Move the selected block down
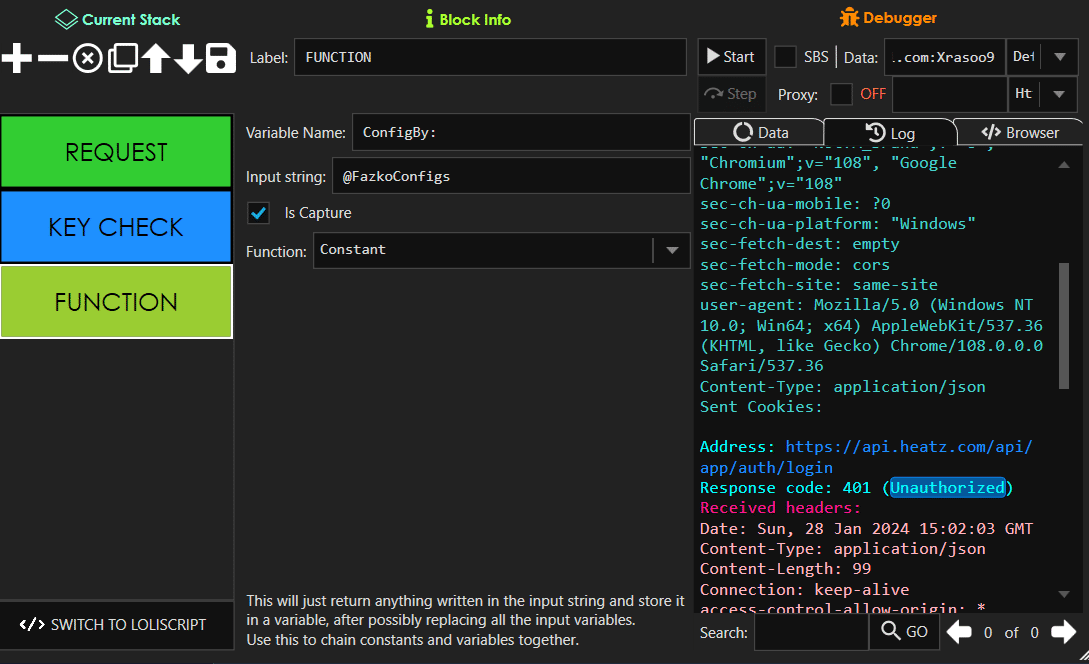Image resolution: width=1089 pixels, height=664 pixels. tap(188, 58)
